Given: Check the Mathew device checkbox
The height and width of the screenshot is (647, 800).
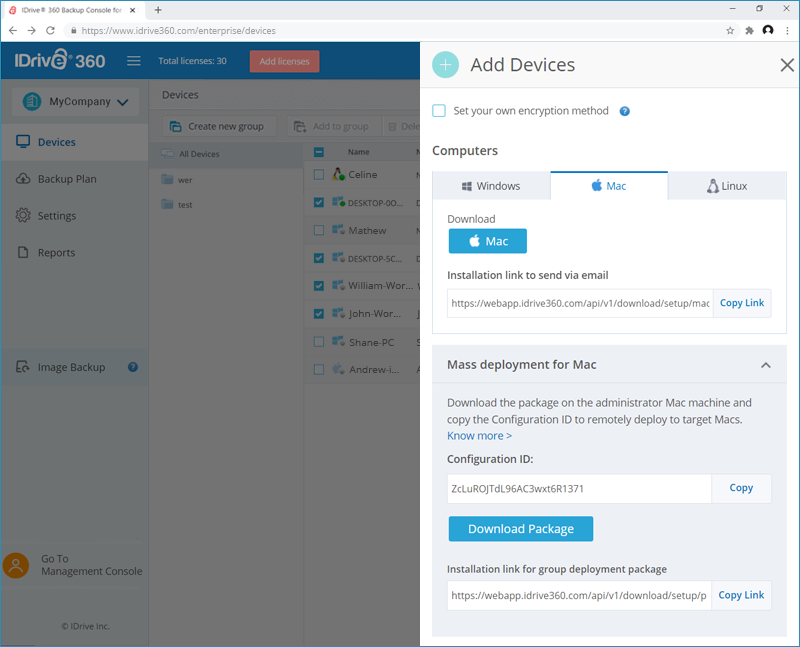Looking at the screenshot, I should (319, 230).
